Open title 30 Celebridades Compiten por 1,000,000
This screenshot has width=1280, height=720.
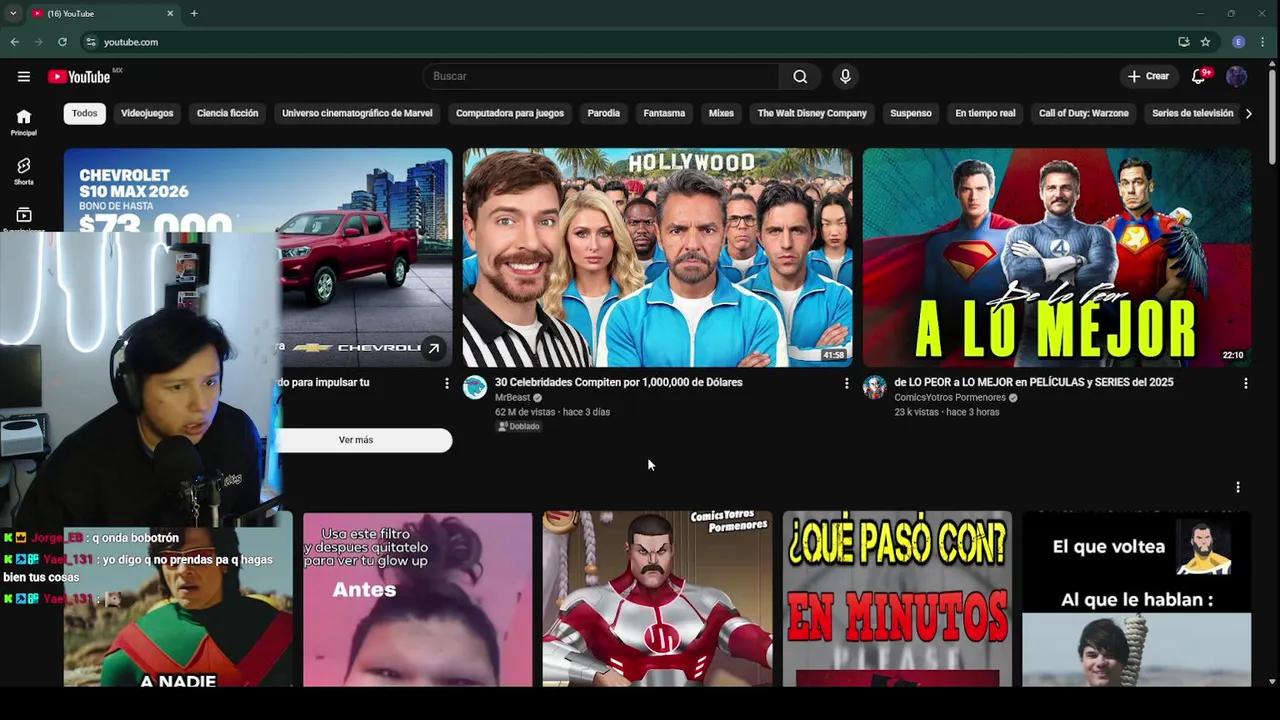click(x=618, y=382)
